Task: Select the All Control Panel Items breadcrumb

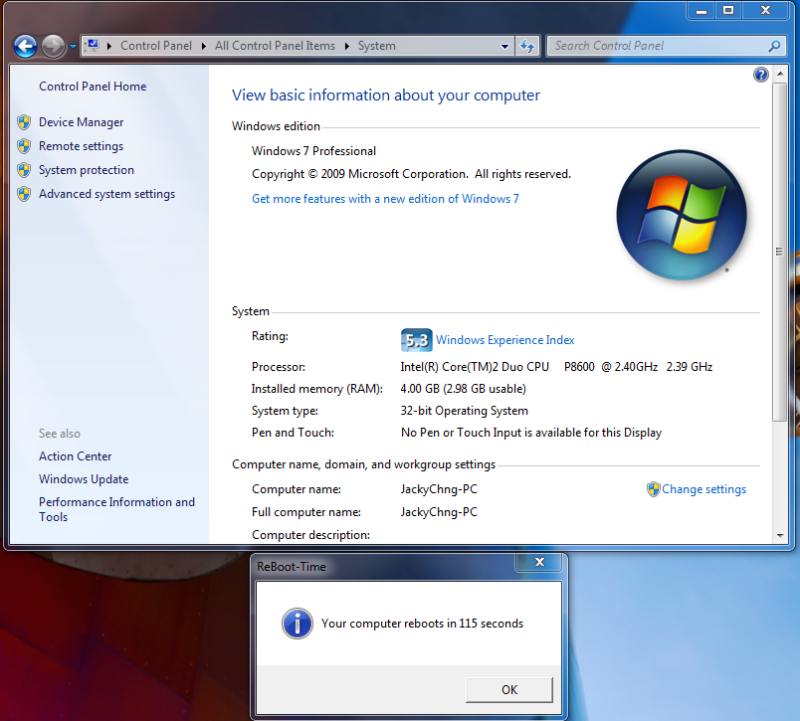Action: point(275,46)
